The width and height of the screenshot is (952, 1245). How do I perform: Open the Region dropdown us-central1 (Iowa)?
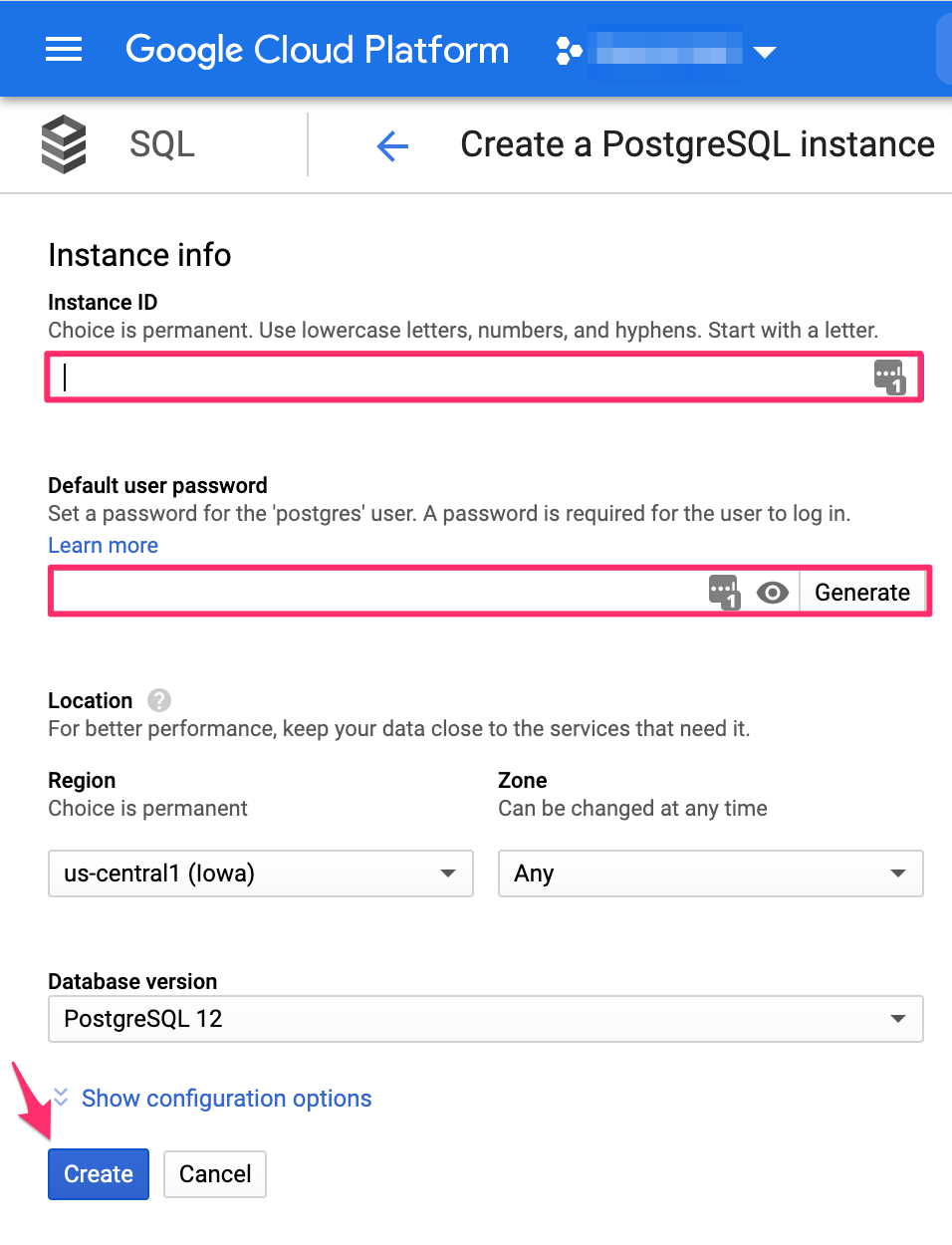tap(260, 873)
